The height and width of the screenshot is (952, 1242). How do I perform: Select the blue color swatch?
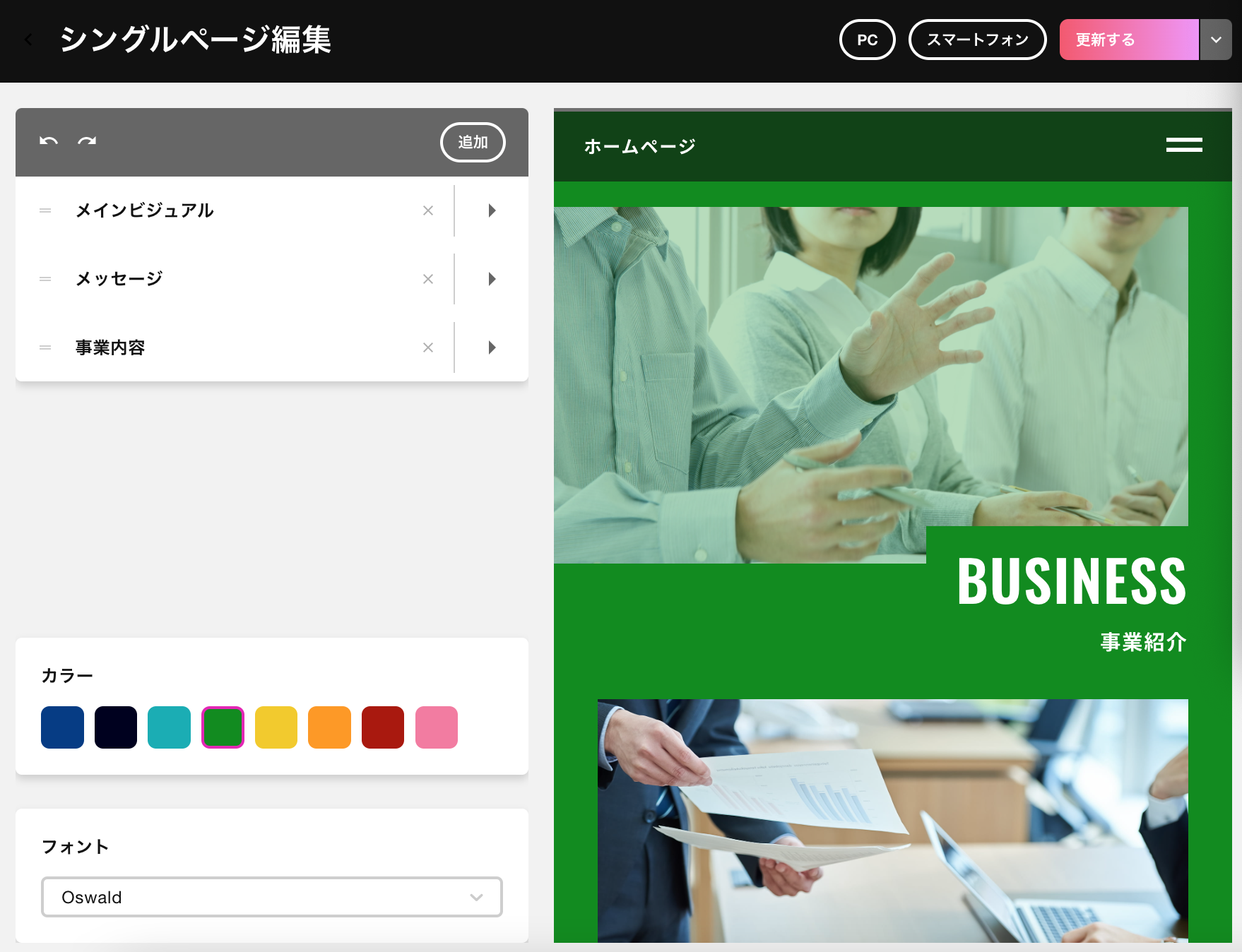(62, 727)
